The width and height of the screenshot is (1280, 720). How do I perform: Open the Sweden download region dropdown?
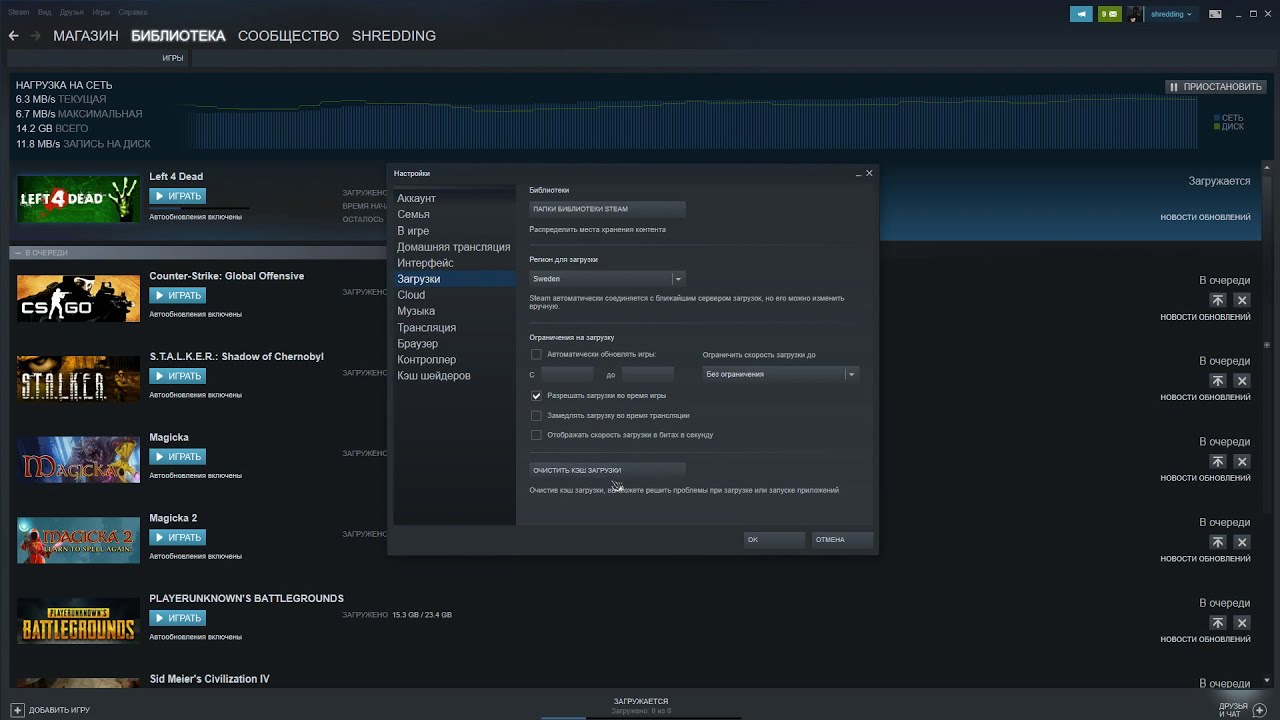pos(606,279)
